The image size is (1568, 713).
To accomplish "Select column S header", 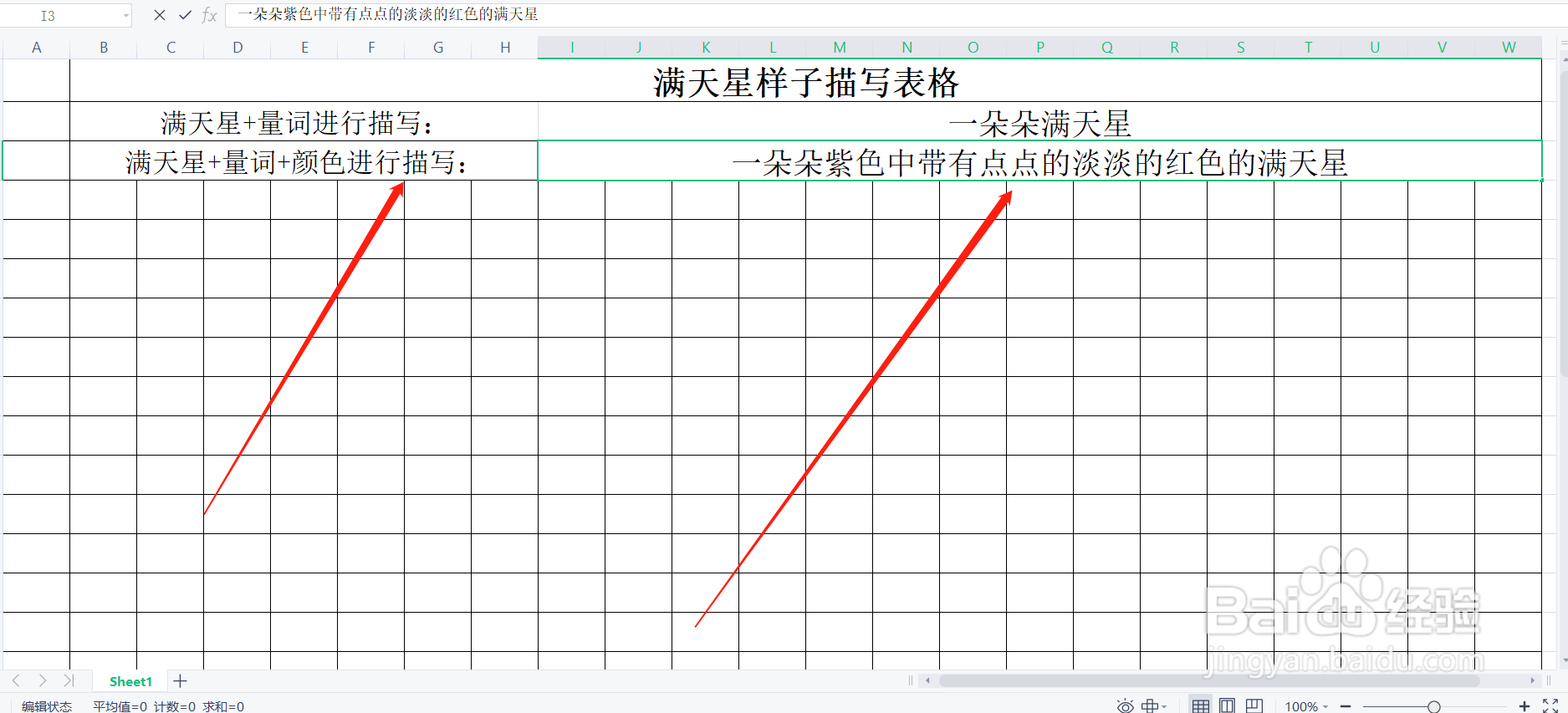I will click(x=1241, y=48).
